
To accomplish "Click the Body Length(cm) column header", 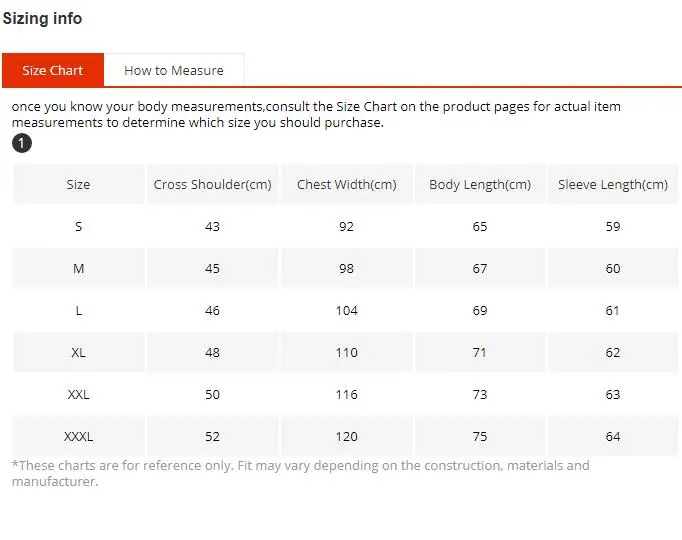I will click(x=480, y=184).
